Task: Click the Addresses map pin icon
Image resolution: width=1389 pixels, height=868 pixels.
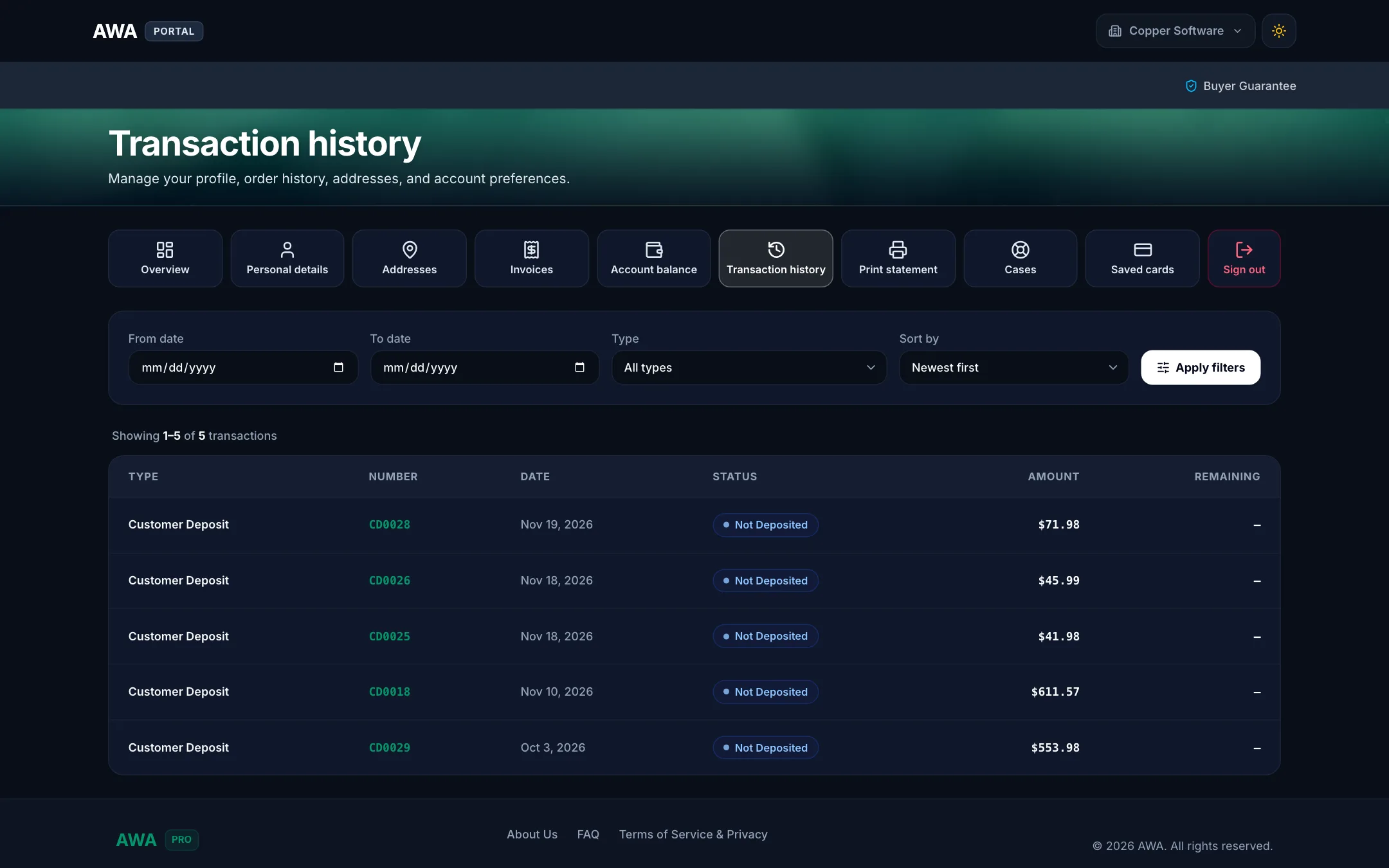Action: point(410,249)
